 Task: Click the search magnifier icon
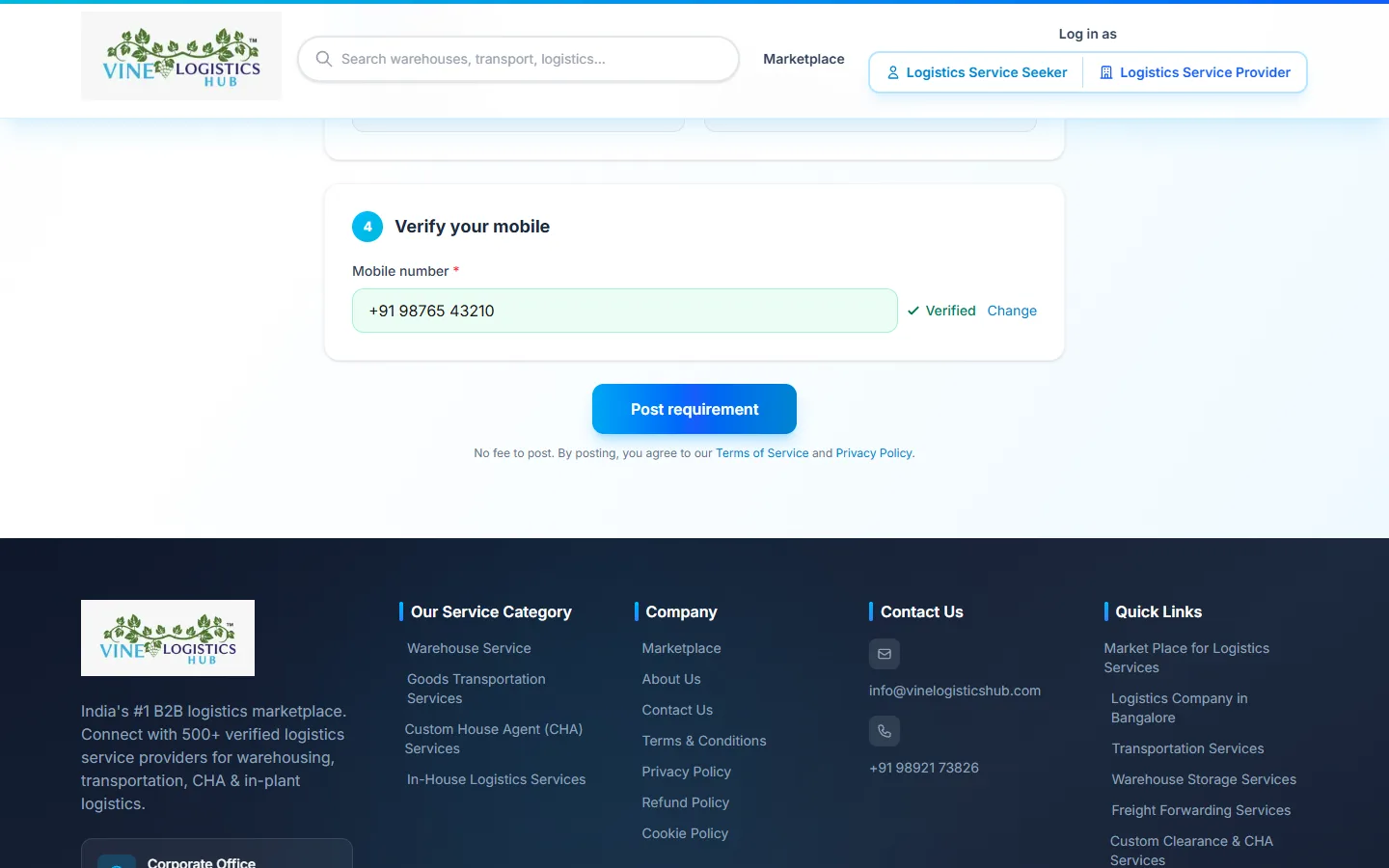[324, 59]
